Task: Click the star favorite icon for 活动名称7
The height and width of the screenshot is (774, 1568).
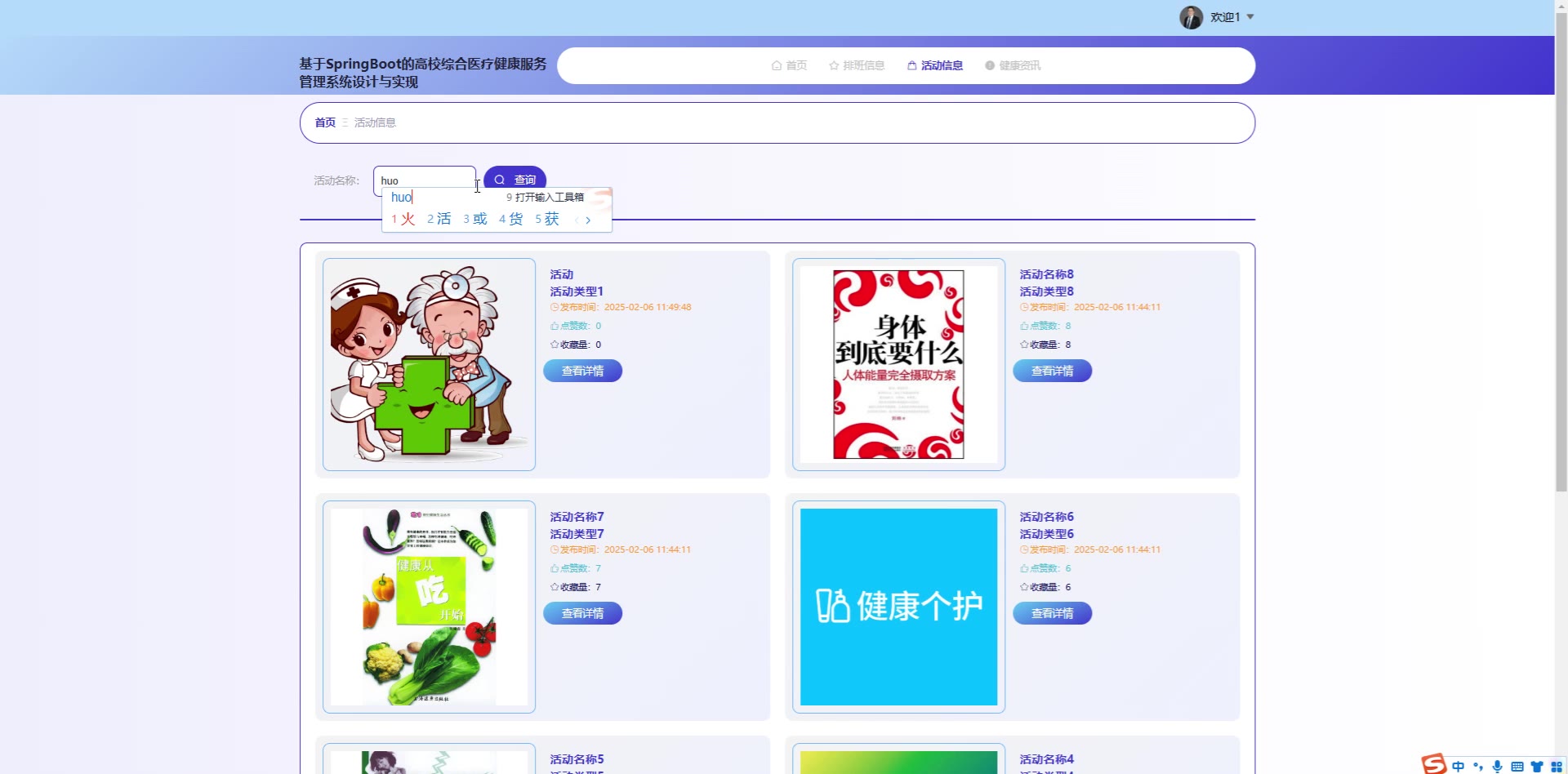Action: (555, 587)
